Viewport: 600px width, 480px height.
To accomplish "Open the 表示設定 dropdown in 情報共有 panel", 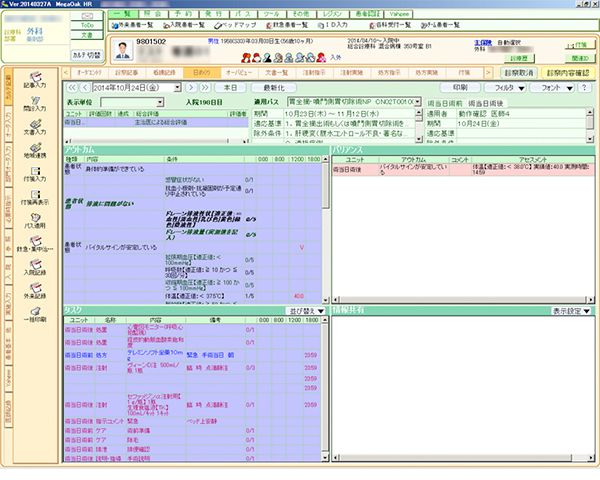I will (571, 311).
